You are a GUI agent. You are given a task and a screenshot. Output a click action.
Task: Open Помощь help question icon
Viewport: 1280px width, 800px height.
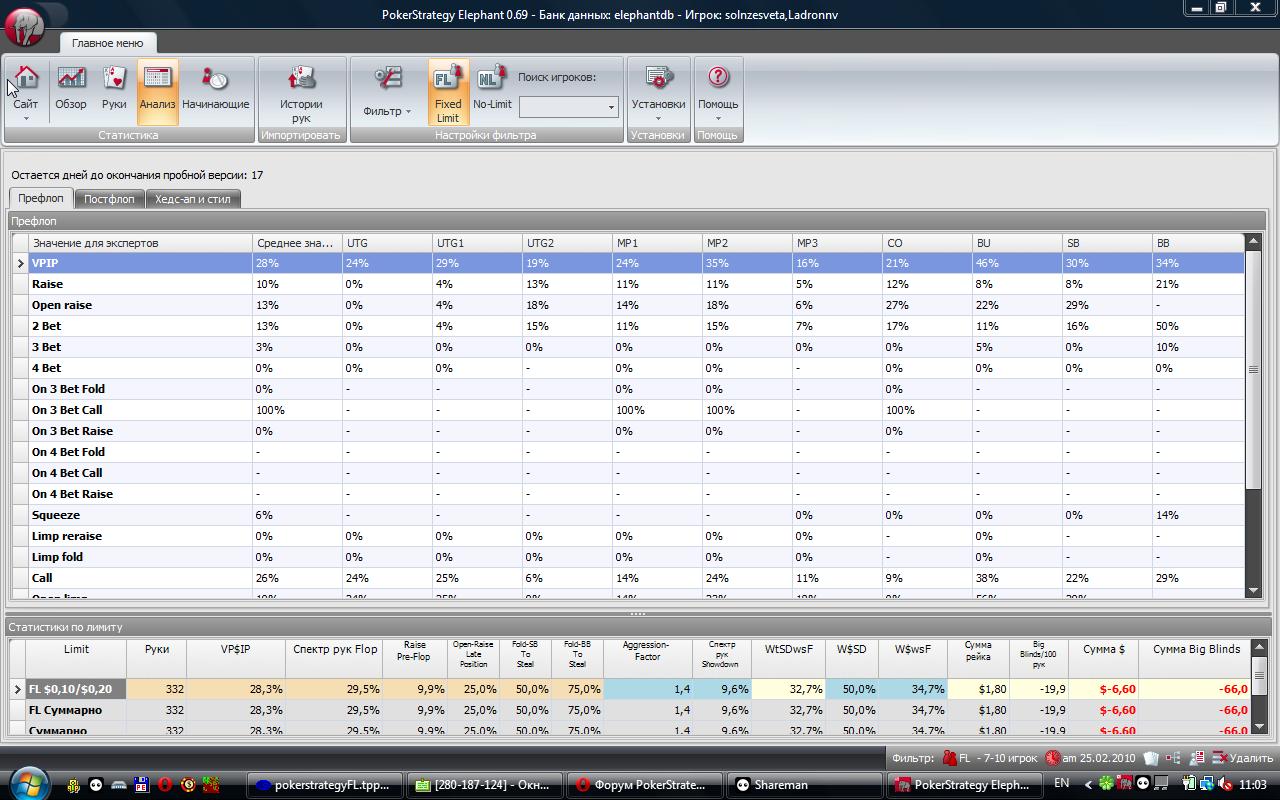(718, 77)
